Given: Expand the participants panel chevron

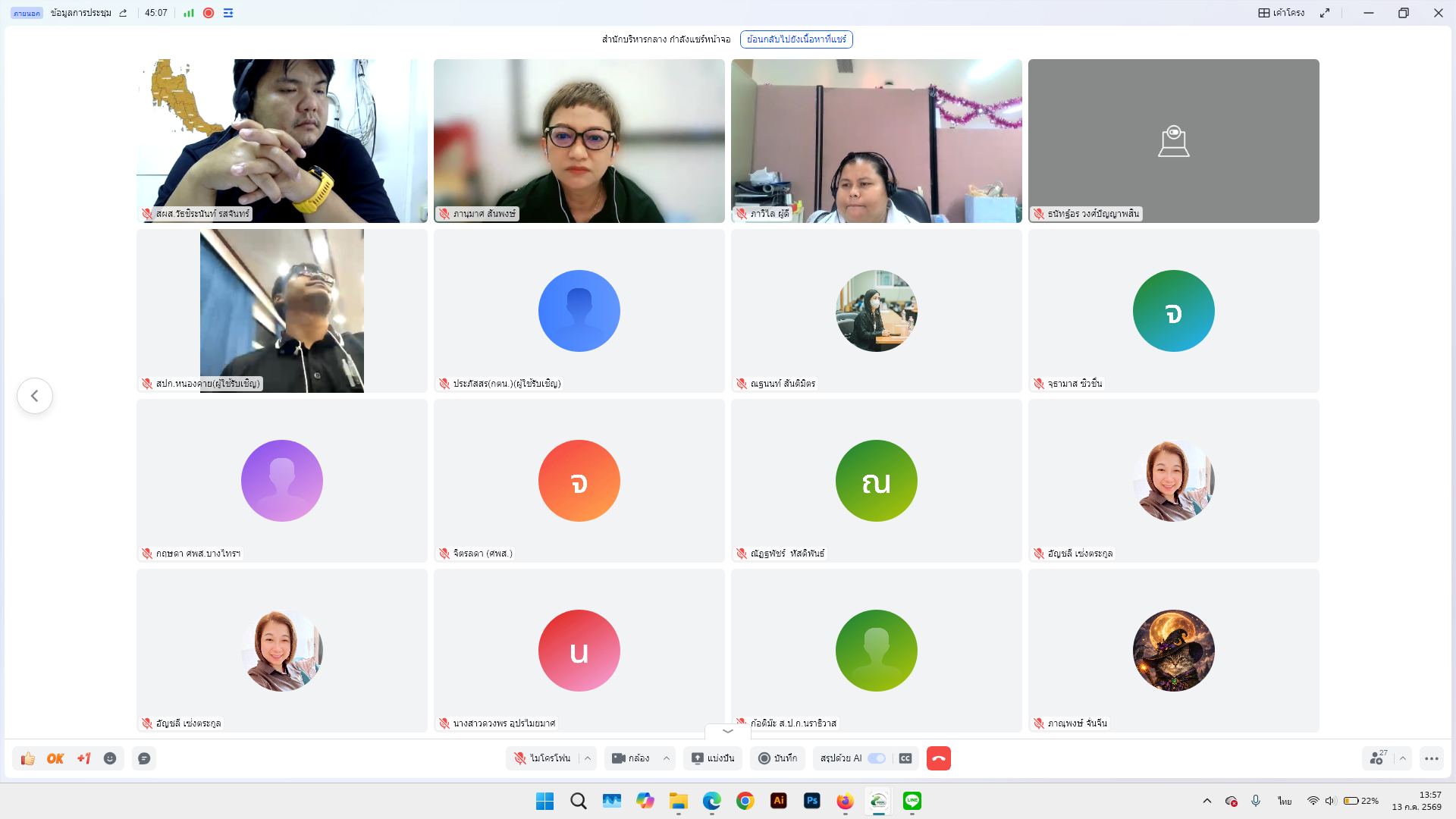Looking at the screenshot, I should 1403,758.
